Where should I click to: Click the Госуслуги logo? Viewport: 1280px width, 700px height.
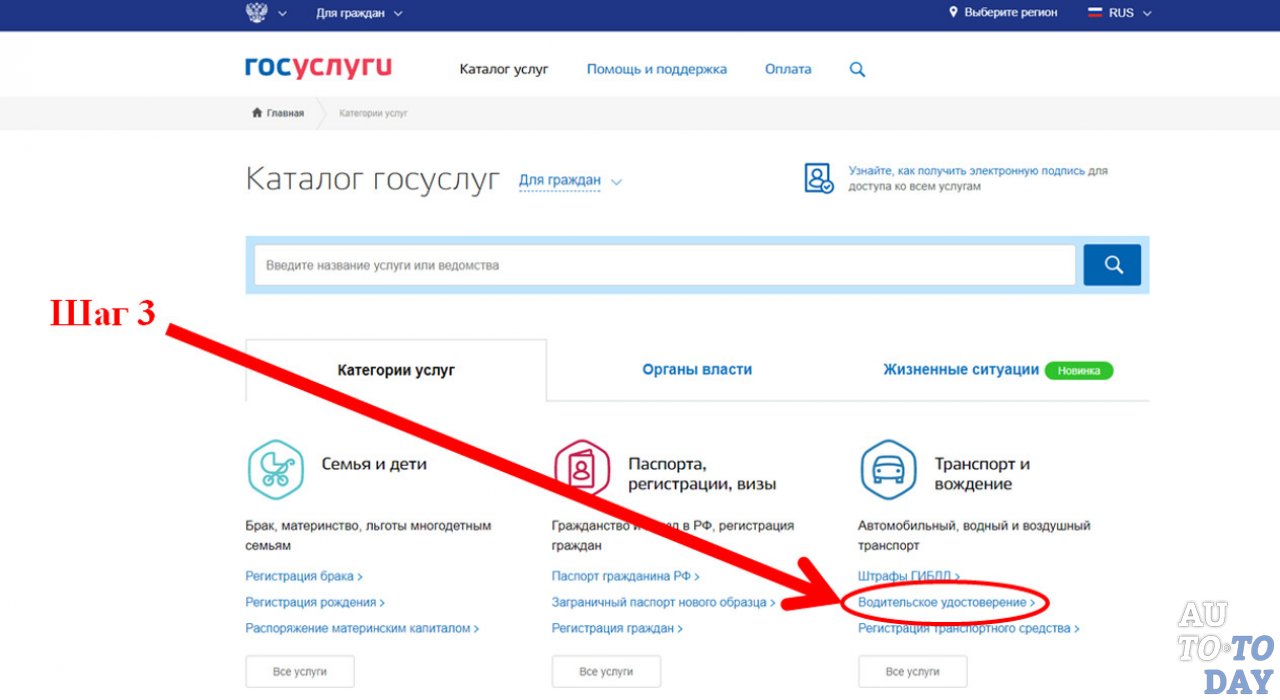click(x=318, y=68)
